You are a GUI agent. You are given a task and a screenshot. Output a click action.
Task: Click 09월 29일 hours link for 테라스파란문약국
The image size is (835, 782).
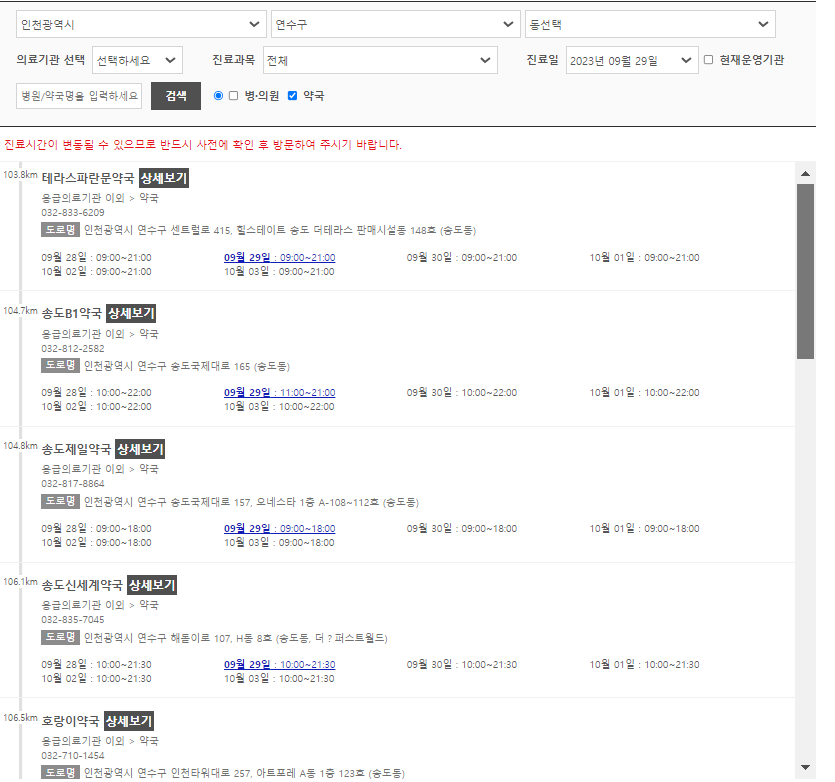(280, 257)
